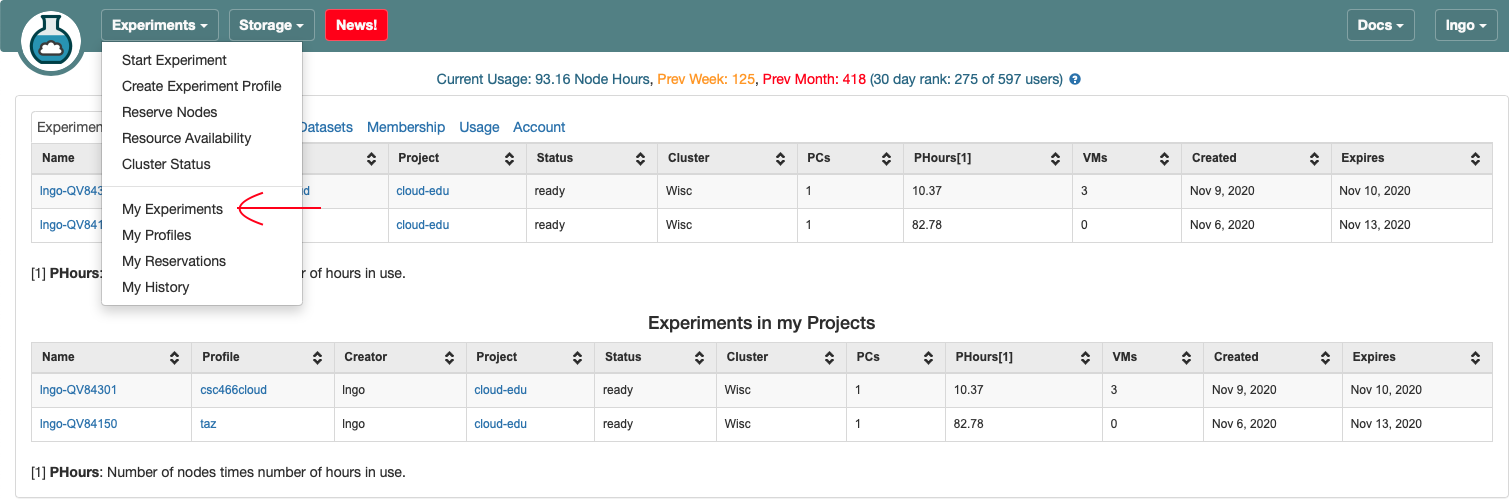The width and height of the screenshot is (1509, 500).
Task: Open the Storage dropdown
Action: (271, 25)
